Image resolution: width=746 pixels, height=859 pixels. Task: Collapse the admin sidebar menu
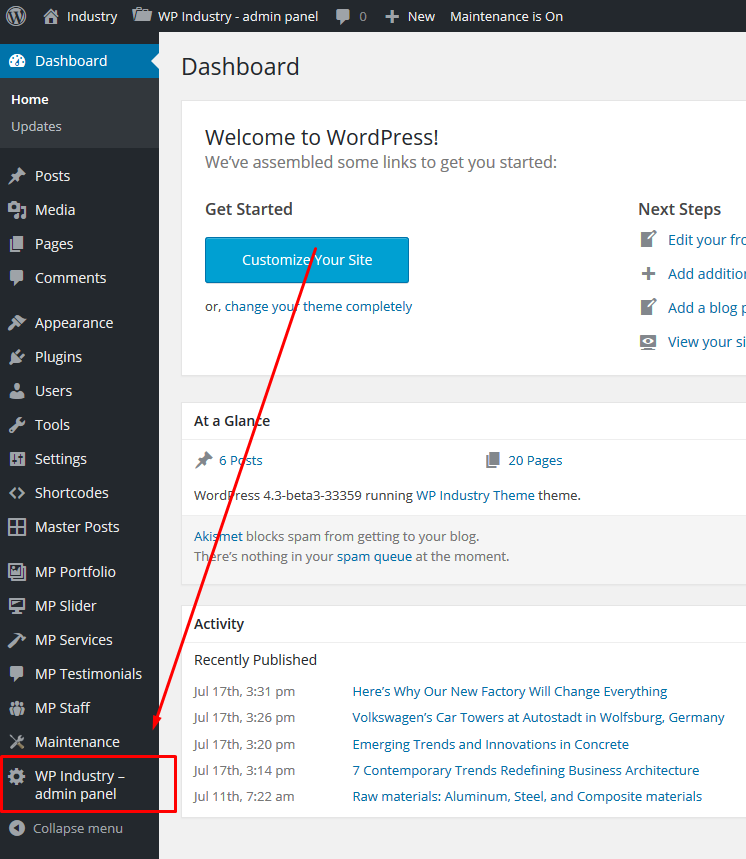tap(66, 828)
